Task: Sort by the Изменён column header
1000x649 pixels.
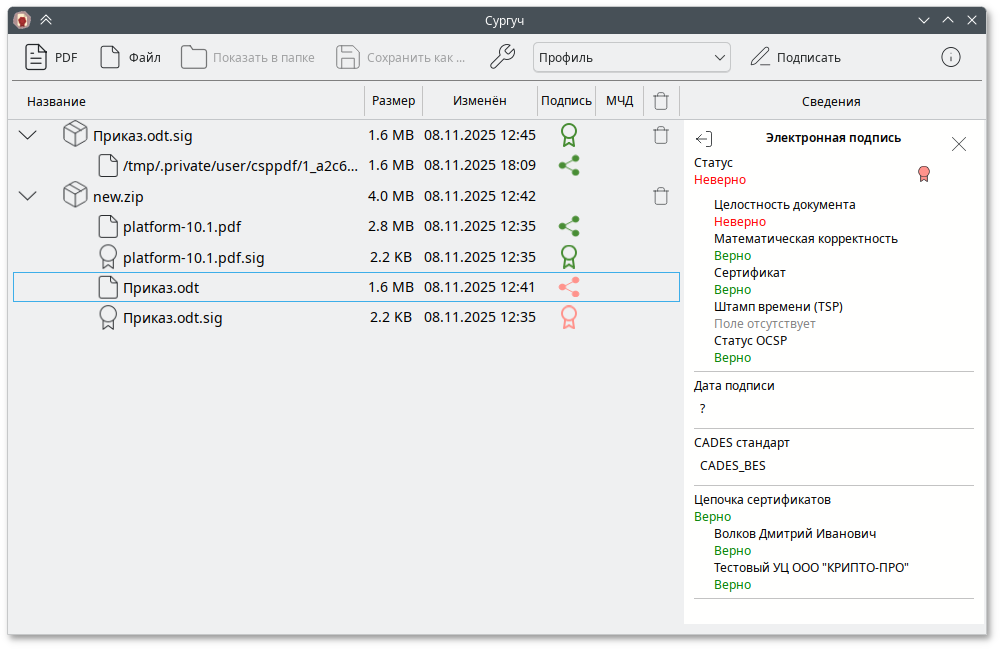Action: [479, 101]
